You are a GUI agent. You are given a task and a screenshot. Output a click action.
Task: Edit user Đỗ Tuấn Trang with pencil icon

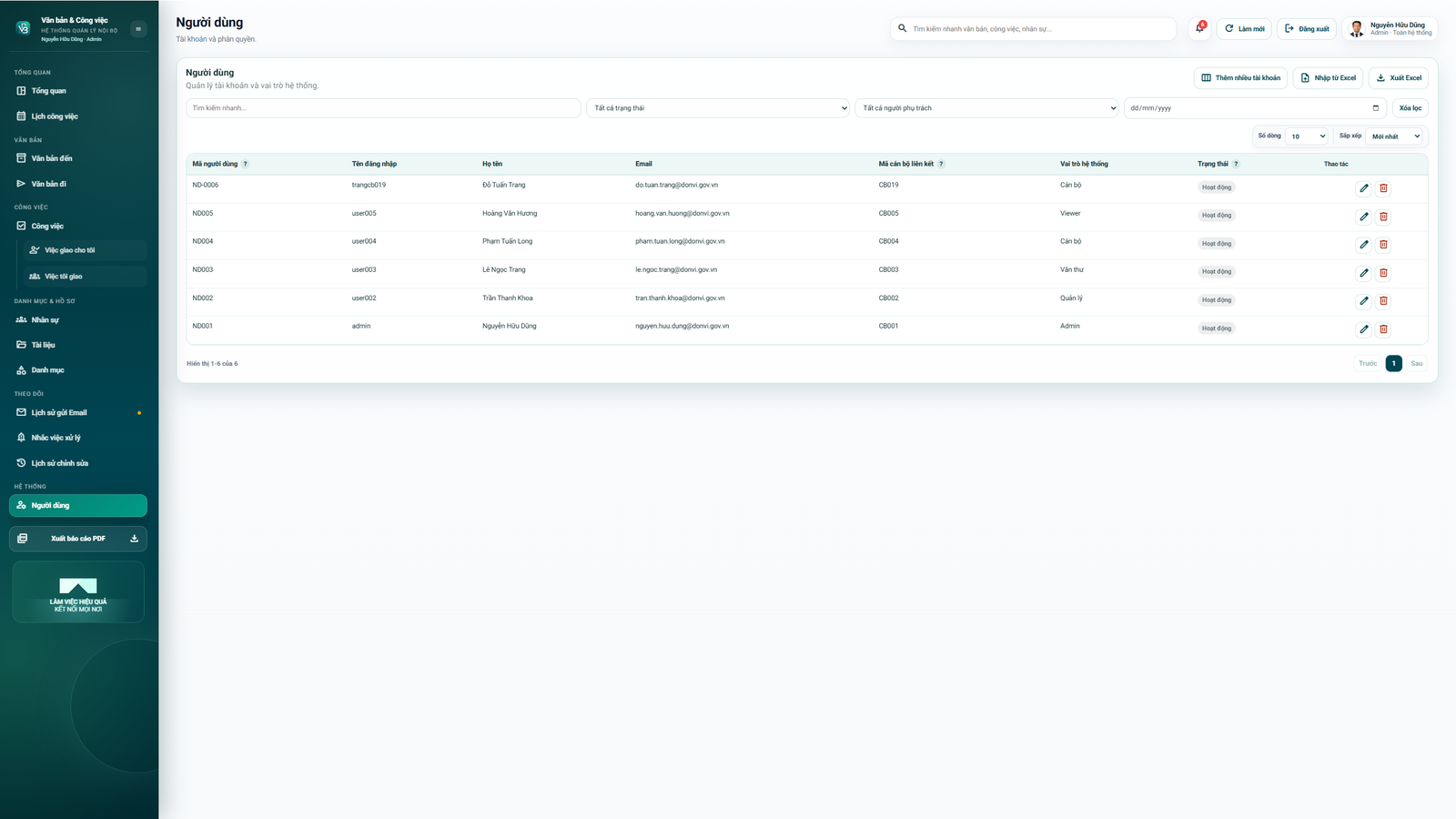coord(1363,188)
